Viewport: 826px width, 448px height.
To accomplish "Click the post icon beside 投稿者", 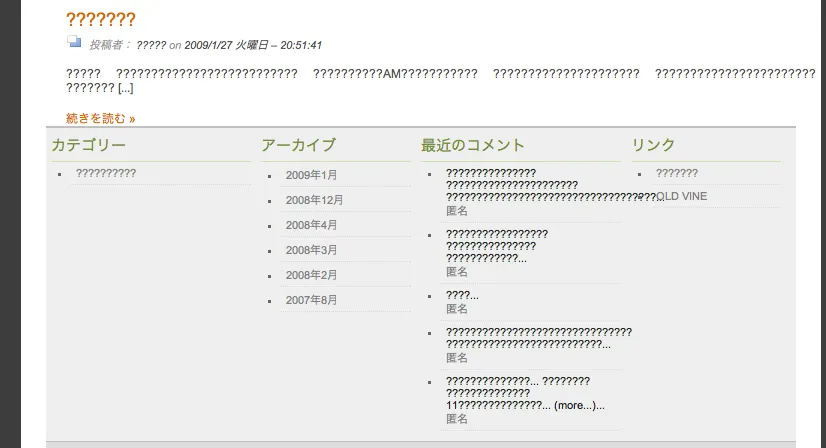I will click(x=74, y=42).
